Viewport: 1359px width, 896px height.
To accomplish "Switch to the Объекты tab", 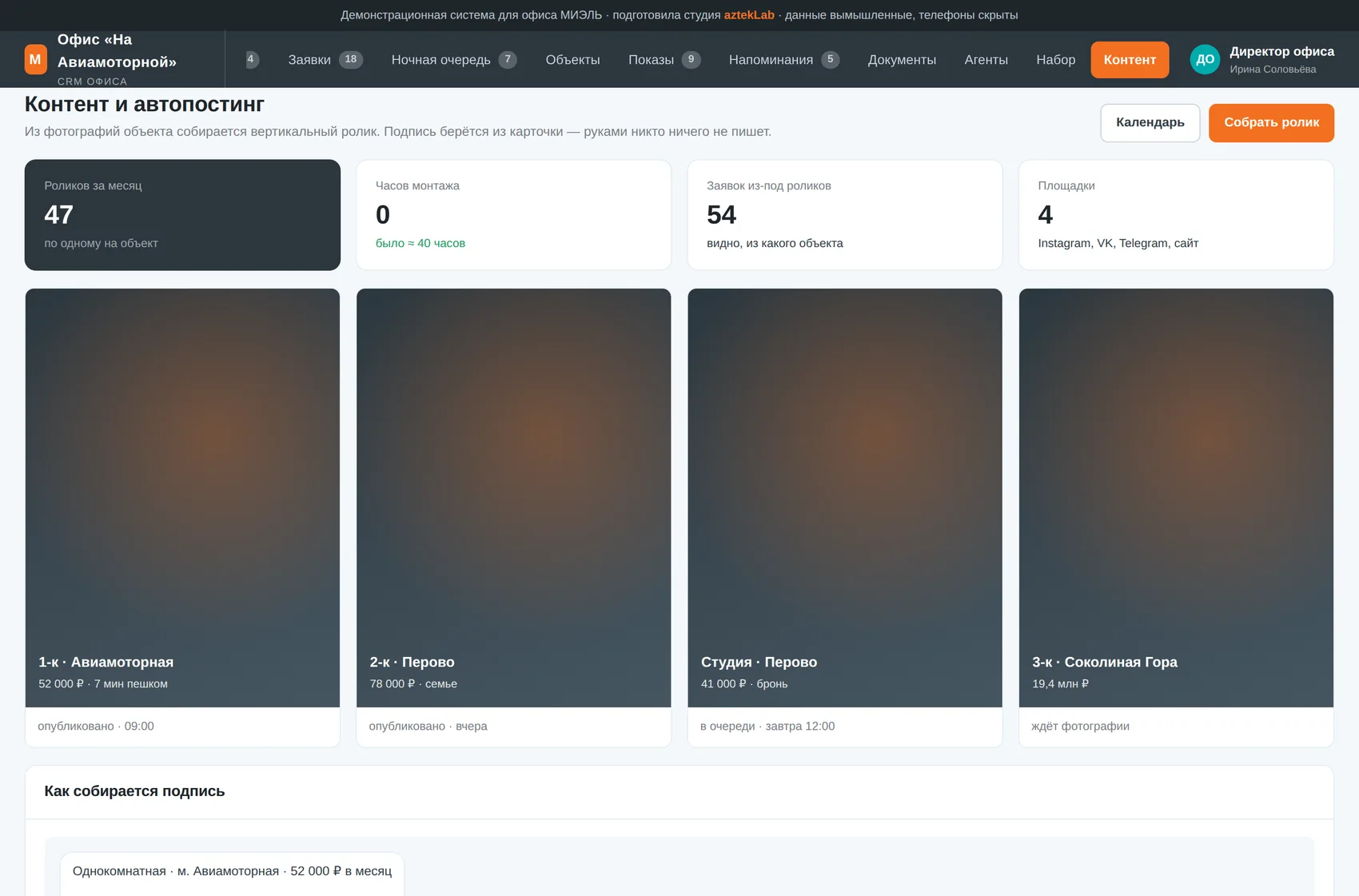I will (x=572, y=60).
